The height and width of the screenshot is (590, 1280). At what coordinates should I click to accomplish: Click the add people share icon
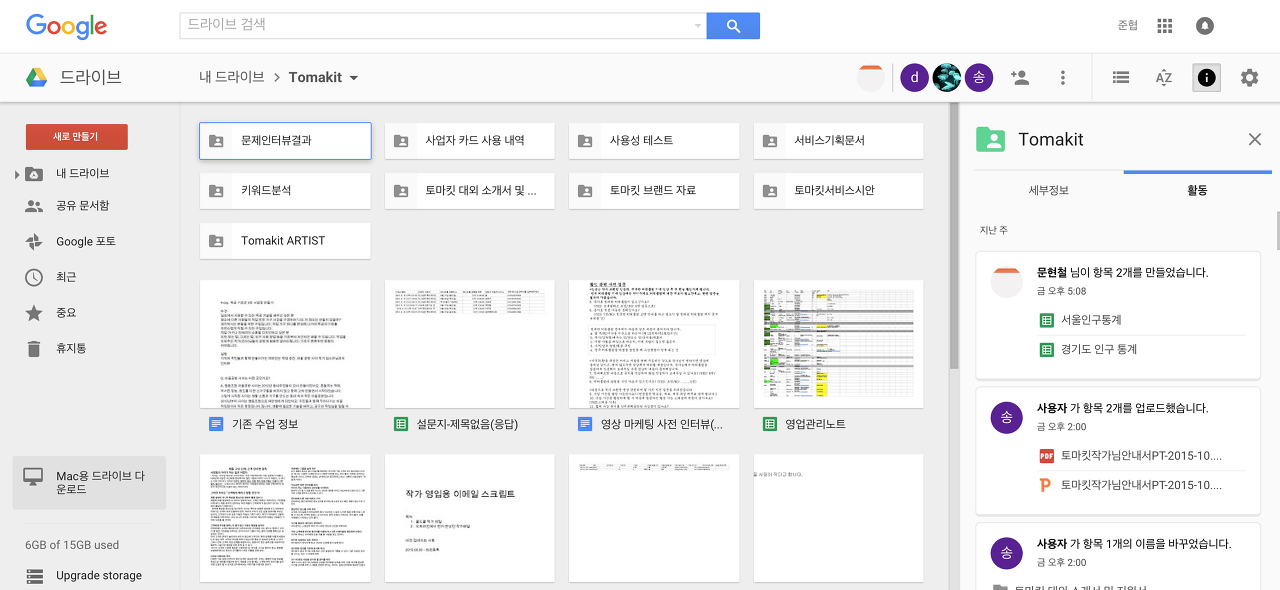1020,77
